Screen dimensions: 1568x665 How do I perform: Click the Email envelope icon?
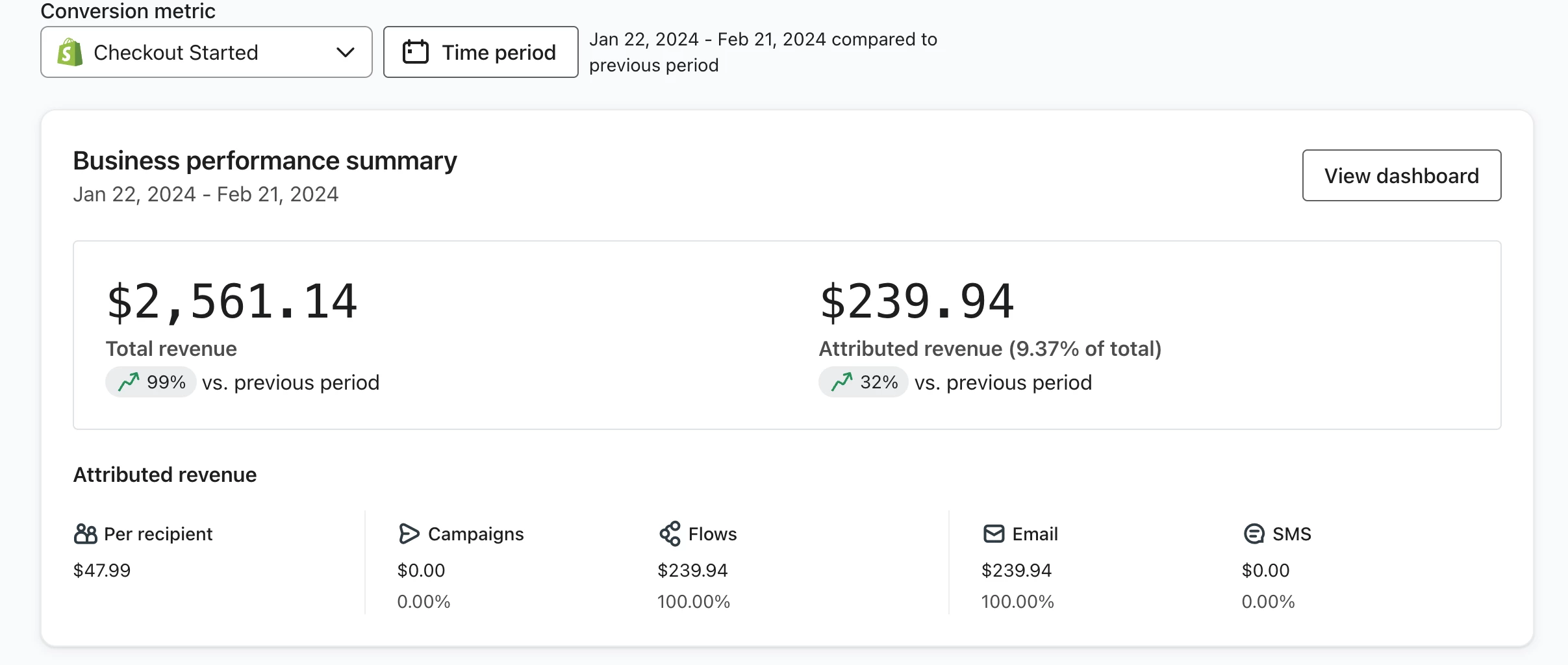994,534
